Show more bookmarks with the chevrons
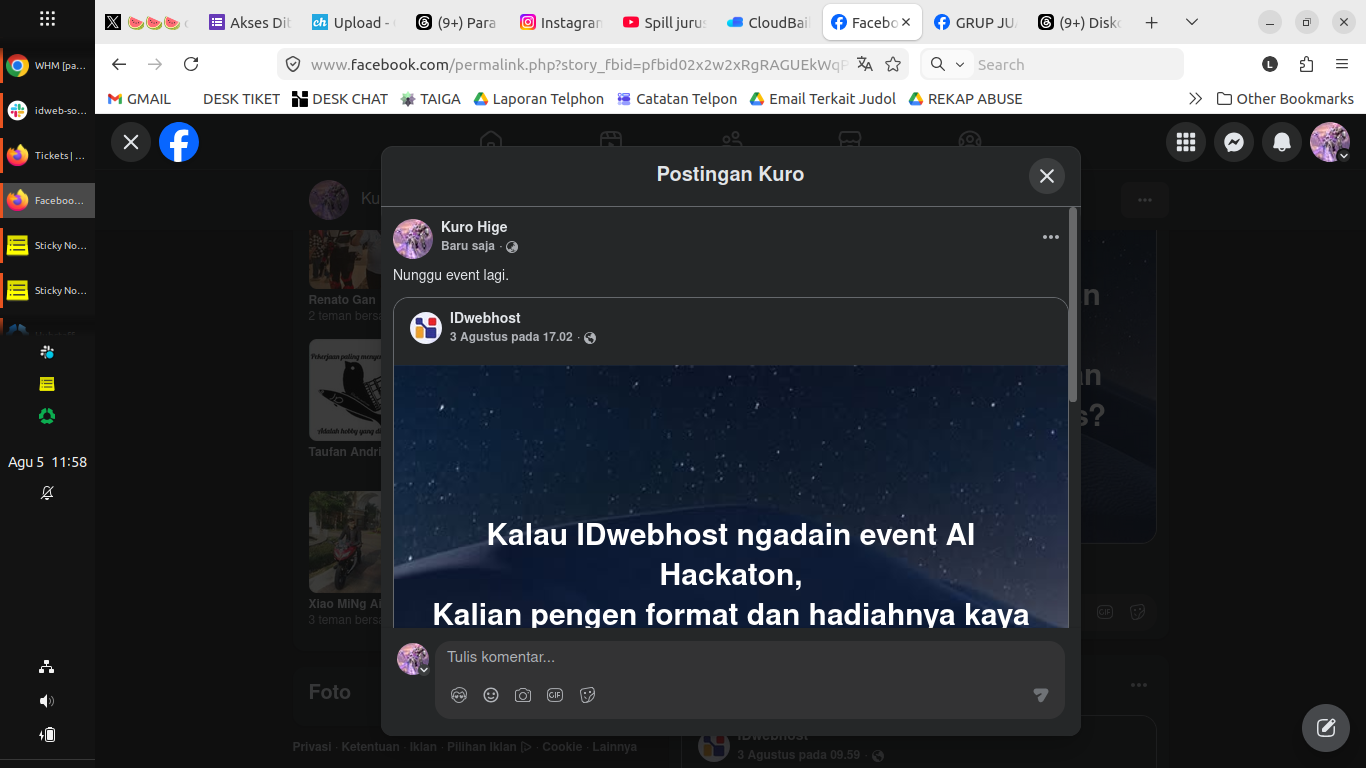Viewport: 1366px width, 768px height. [1195, 99]
